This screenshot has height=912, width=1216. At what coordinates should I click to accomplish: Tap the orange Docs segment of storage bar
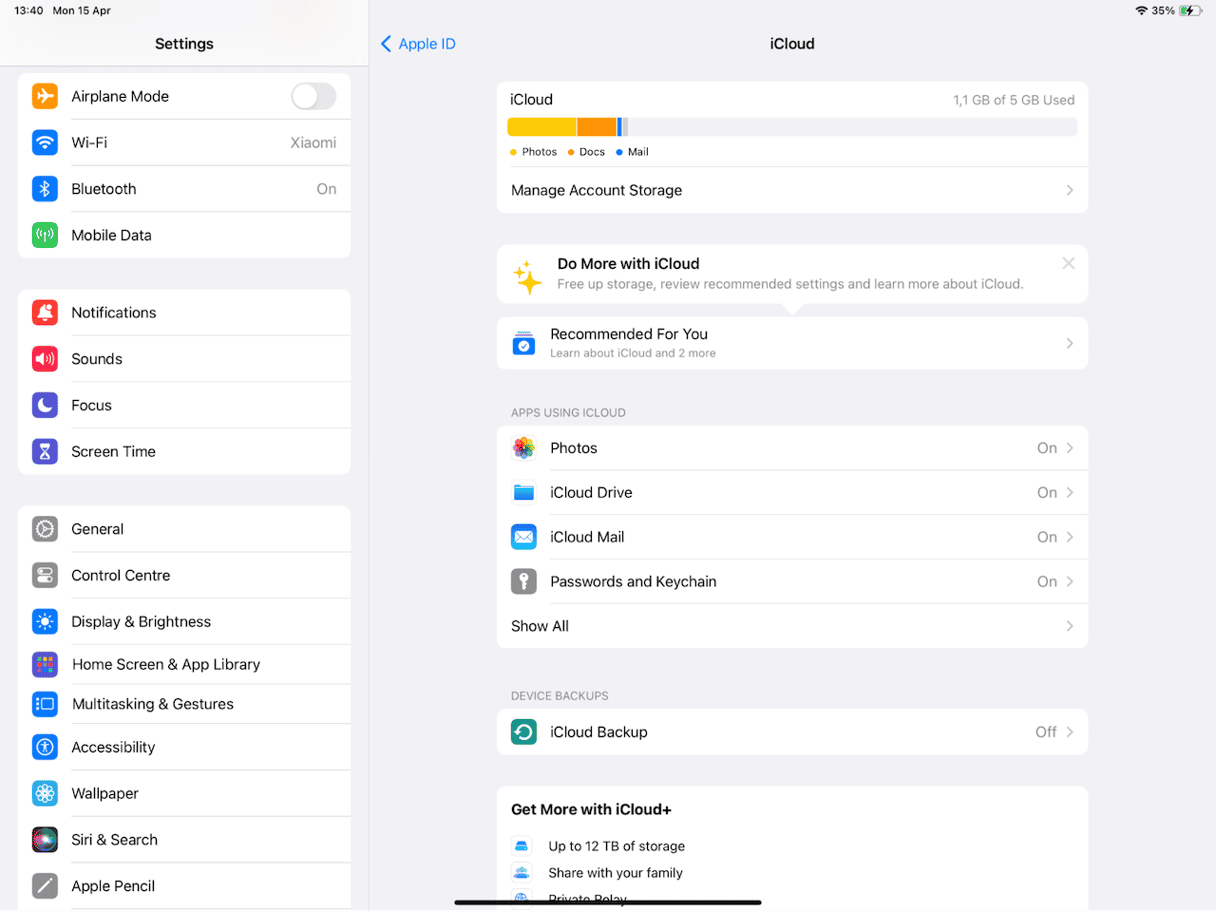(597, 127)
